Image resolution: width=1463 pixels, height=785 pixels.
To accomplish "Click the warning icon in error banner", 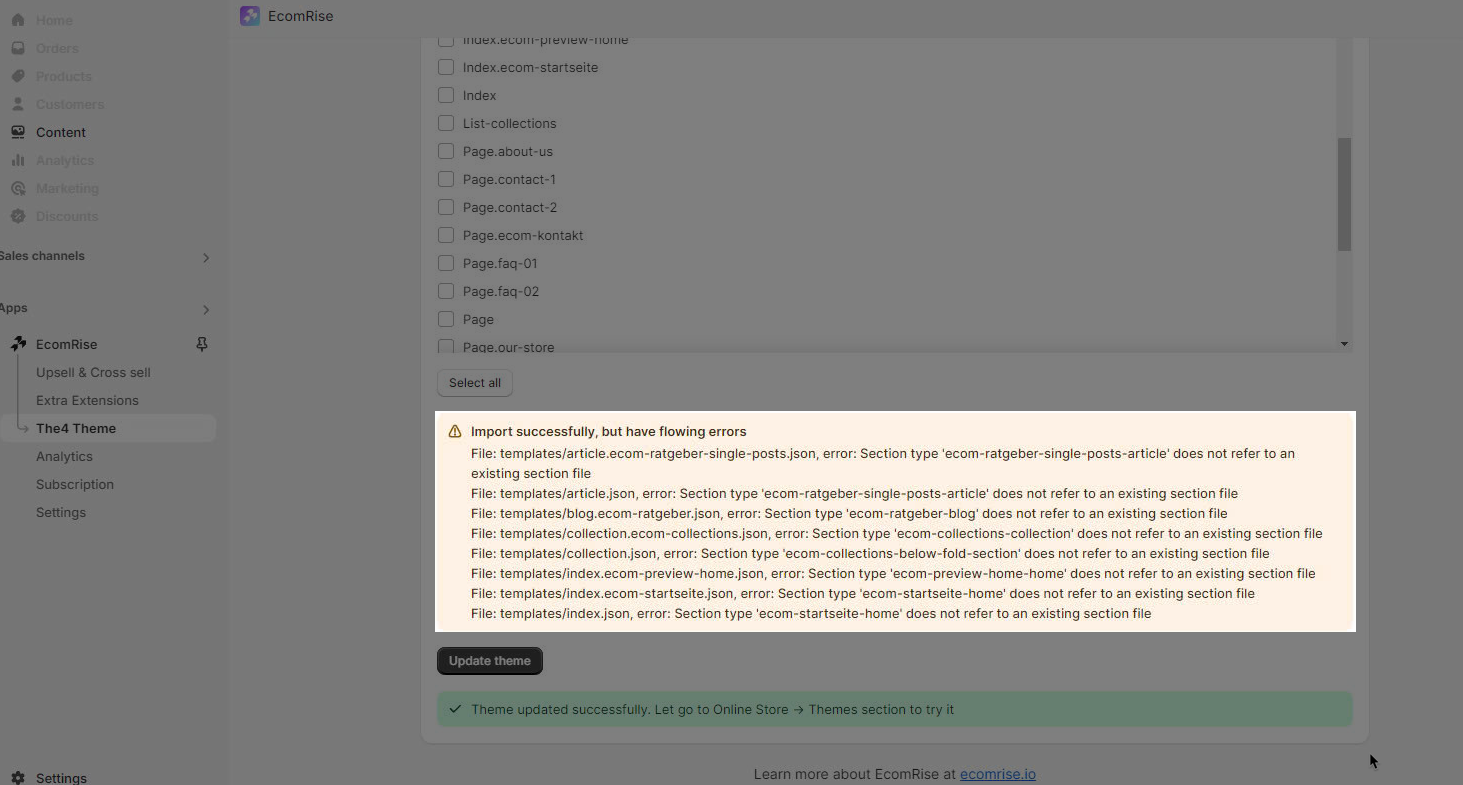I will point(455,432).
